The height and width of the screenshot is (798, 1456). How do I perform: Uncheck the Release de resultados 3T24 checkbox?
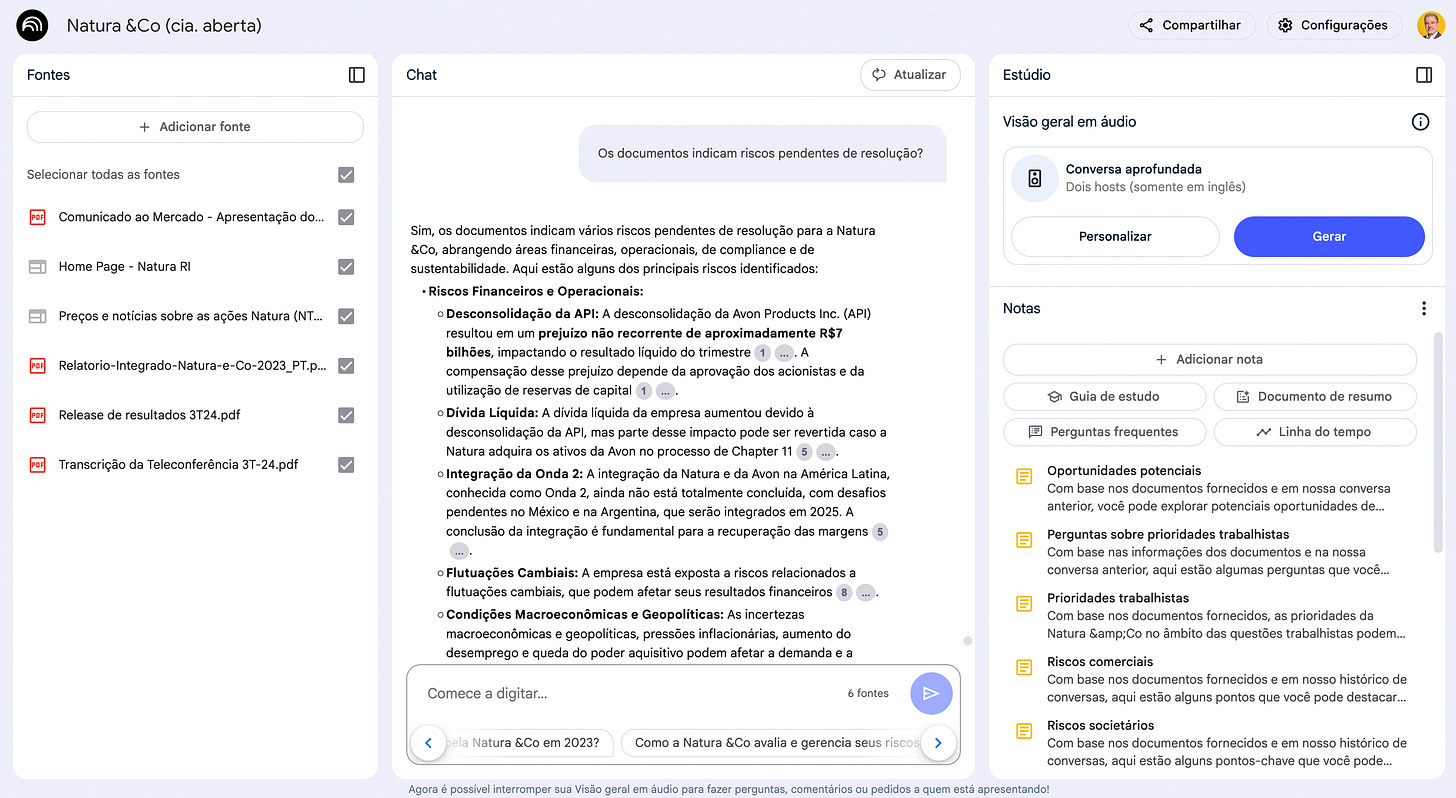click(x=346, y=415)
